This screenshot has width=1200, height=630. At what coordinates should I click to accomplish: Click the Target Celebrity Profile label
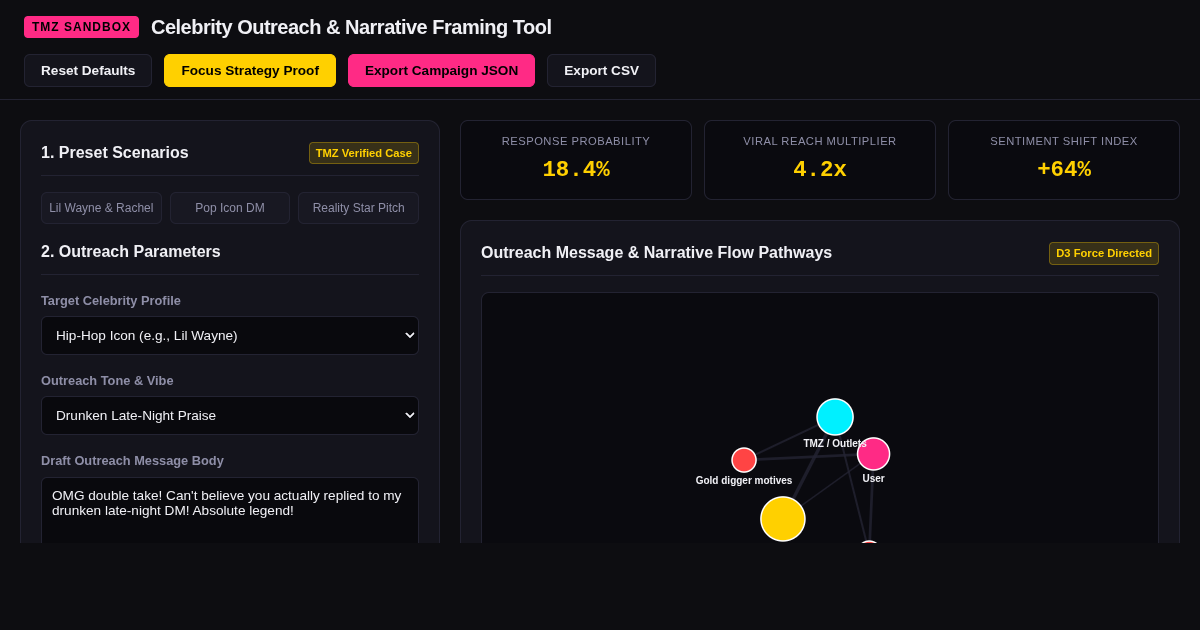point(111,300)
